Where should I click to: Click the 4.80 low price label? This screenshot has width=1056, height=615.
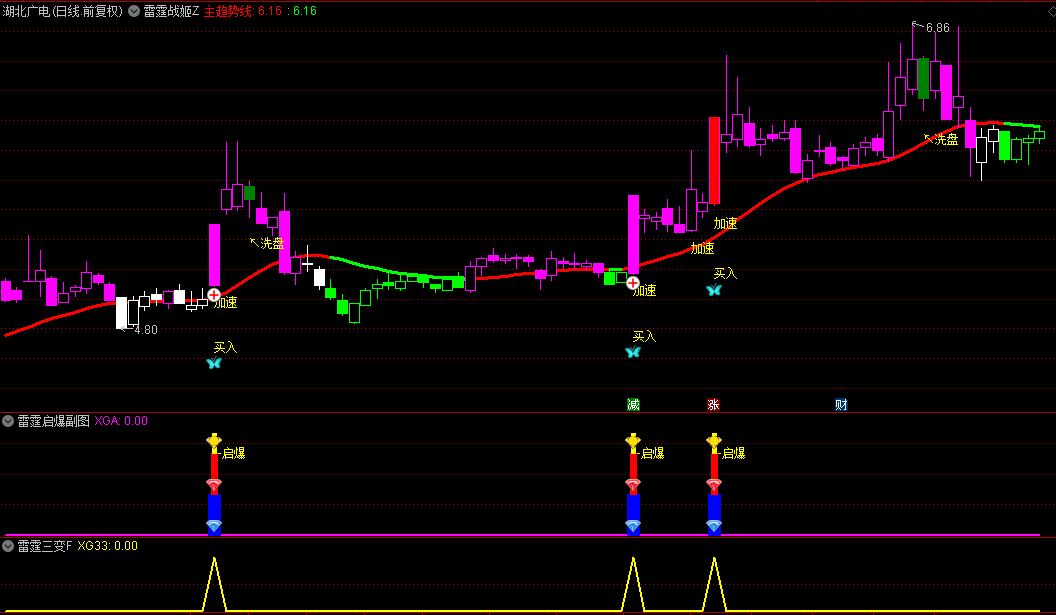pyautogui.click(x=145, y=329)
